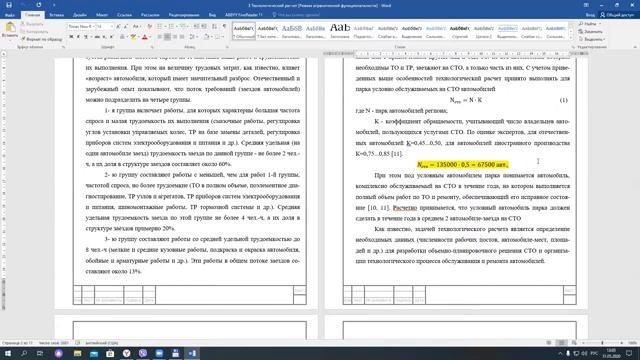The image size is (640, 360).
Task: Click Заменить (Replace) in the Editing group
Action: [x=590, y=31]
